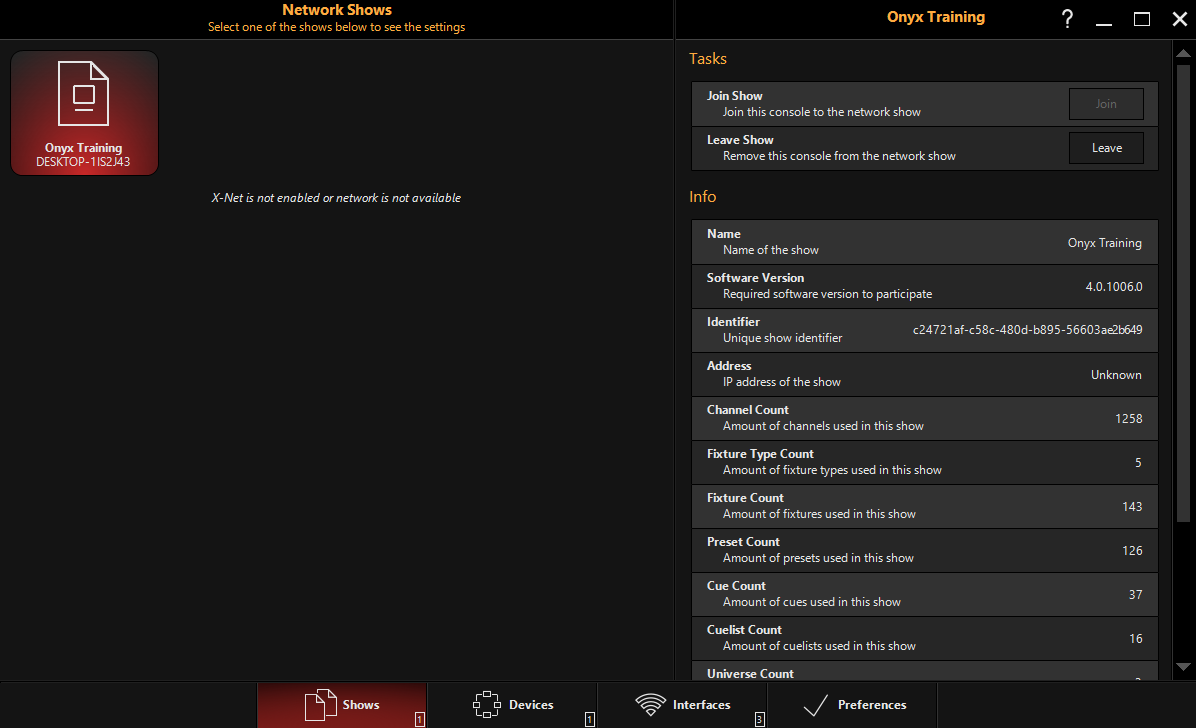Click the Identifier row label
The image size is (1196, 728).
732,322
